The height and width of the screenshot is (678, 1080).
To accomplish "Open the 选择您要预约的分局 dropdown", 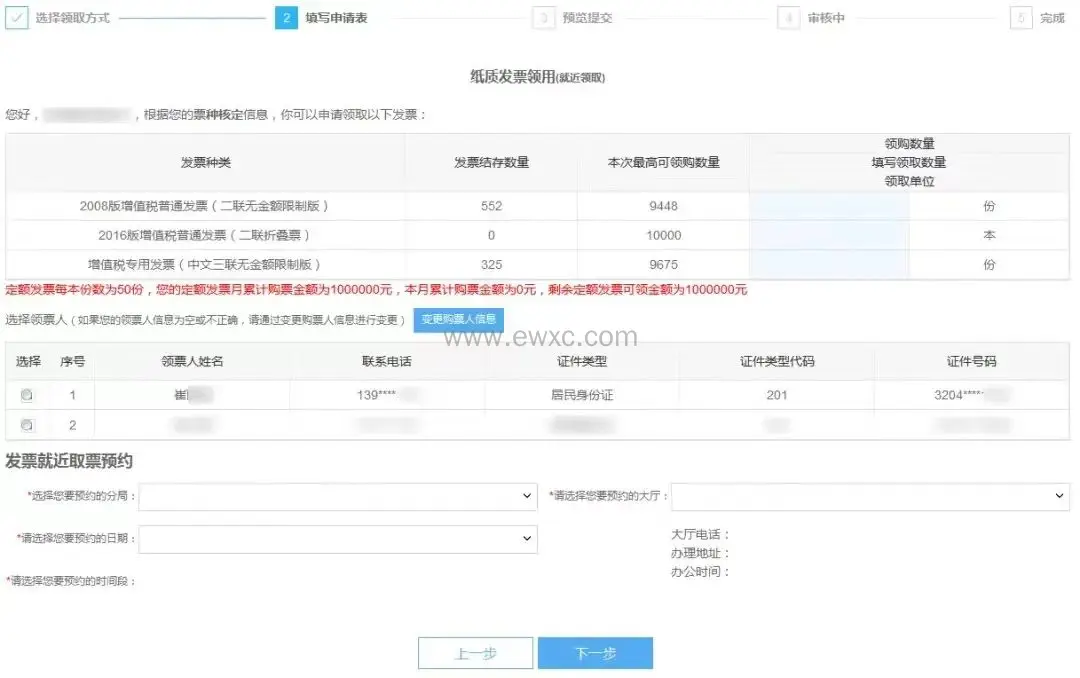I will pyautogui.click(x=340, y=495).
